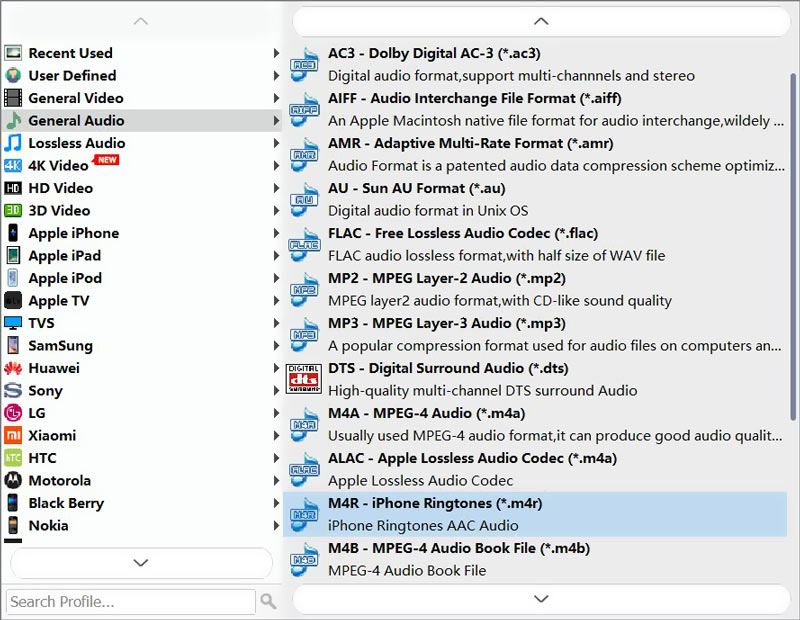Move the format list up with top arrow

tap(541, 21)
